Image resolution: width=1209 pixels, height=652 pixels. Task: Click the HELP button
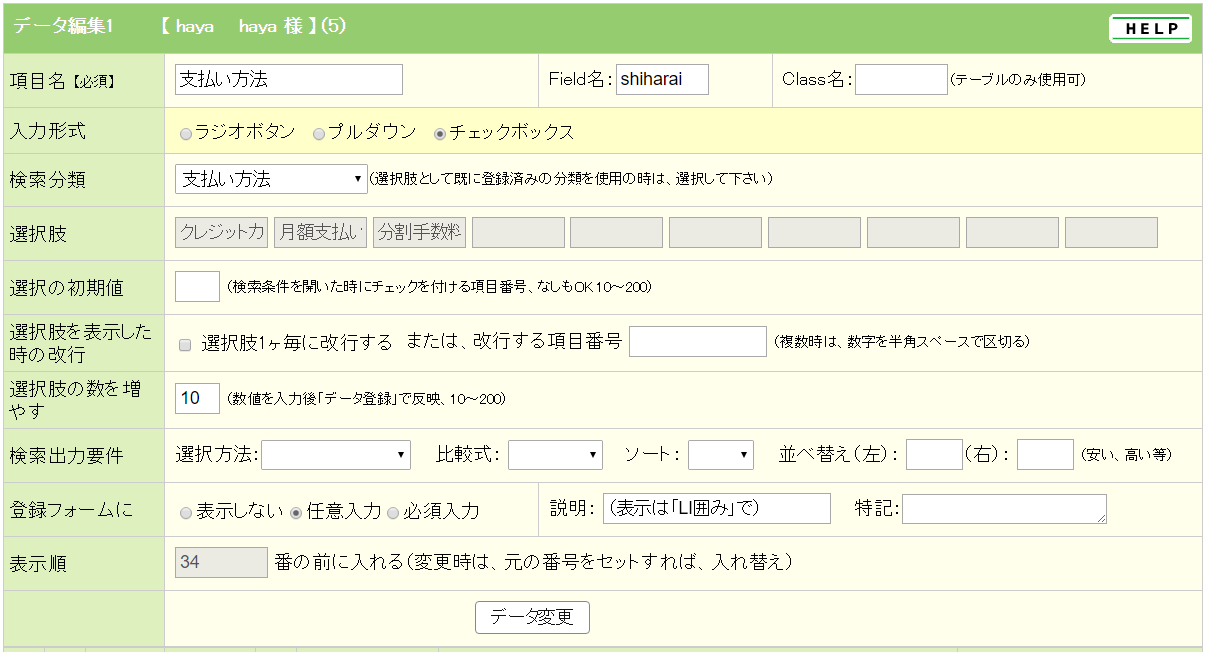click(x=1150, y=29)
